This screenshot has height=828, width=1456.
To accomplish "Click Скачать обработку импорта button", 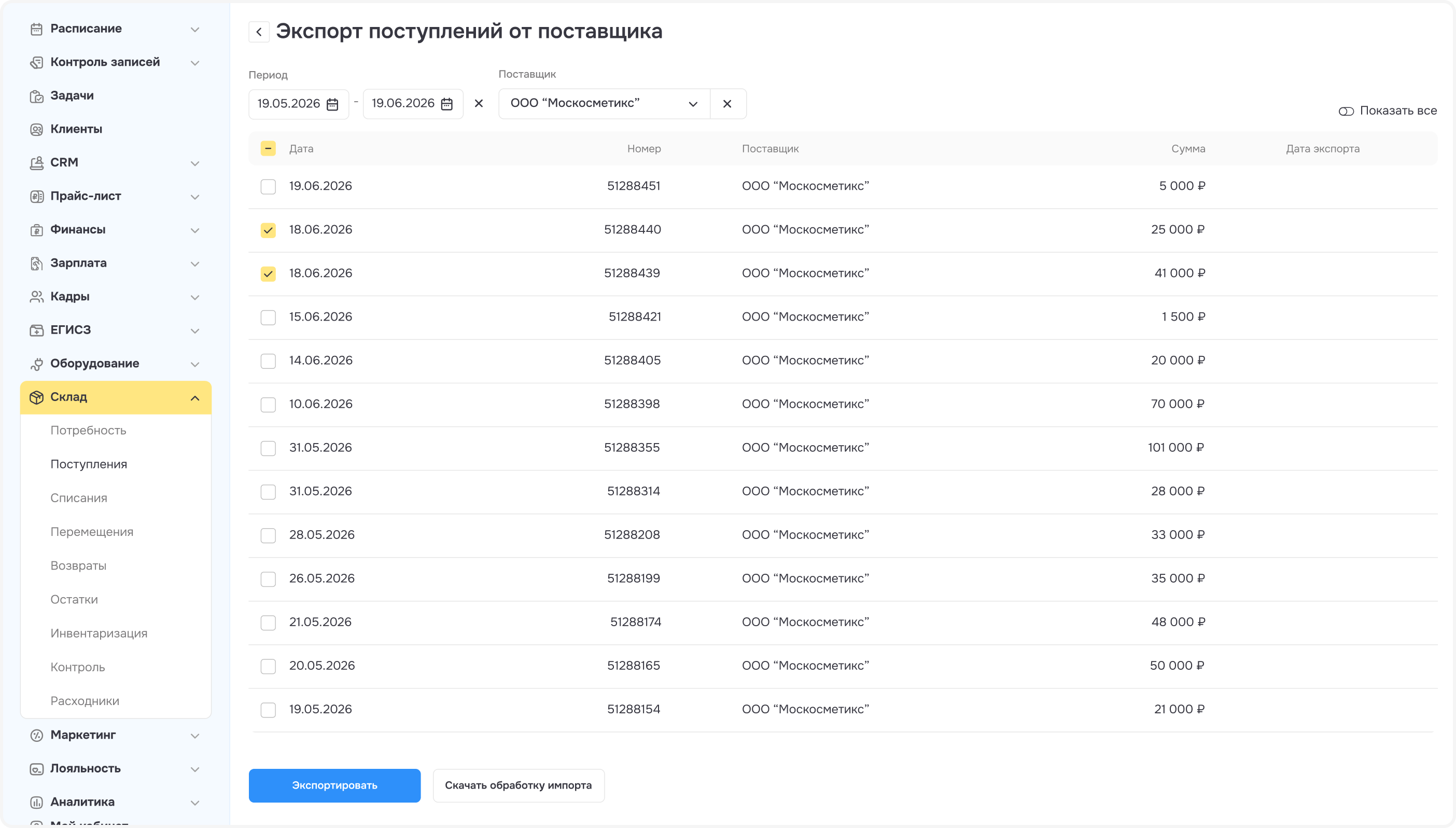I will tap(519, 785).
